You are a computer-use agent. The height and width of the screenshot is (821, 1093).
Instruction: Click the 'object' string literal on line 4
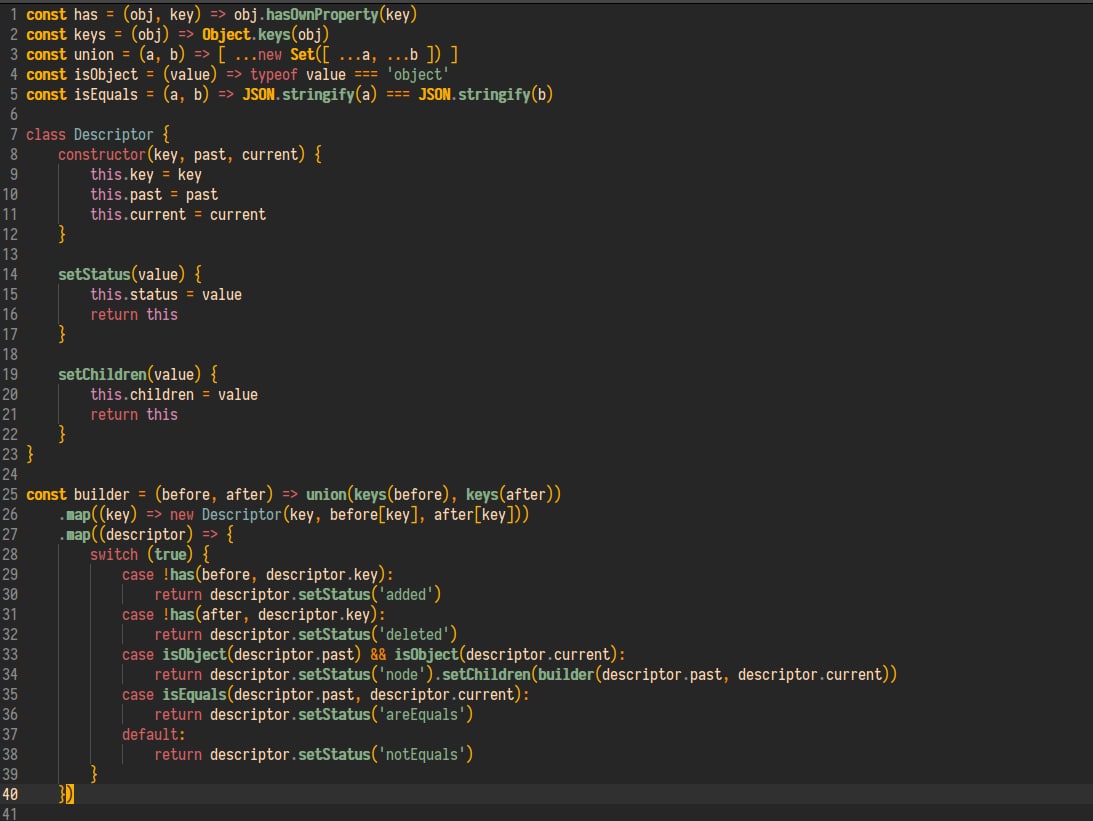pyautogui.click(x=418, y=75)
